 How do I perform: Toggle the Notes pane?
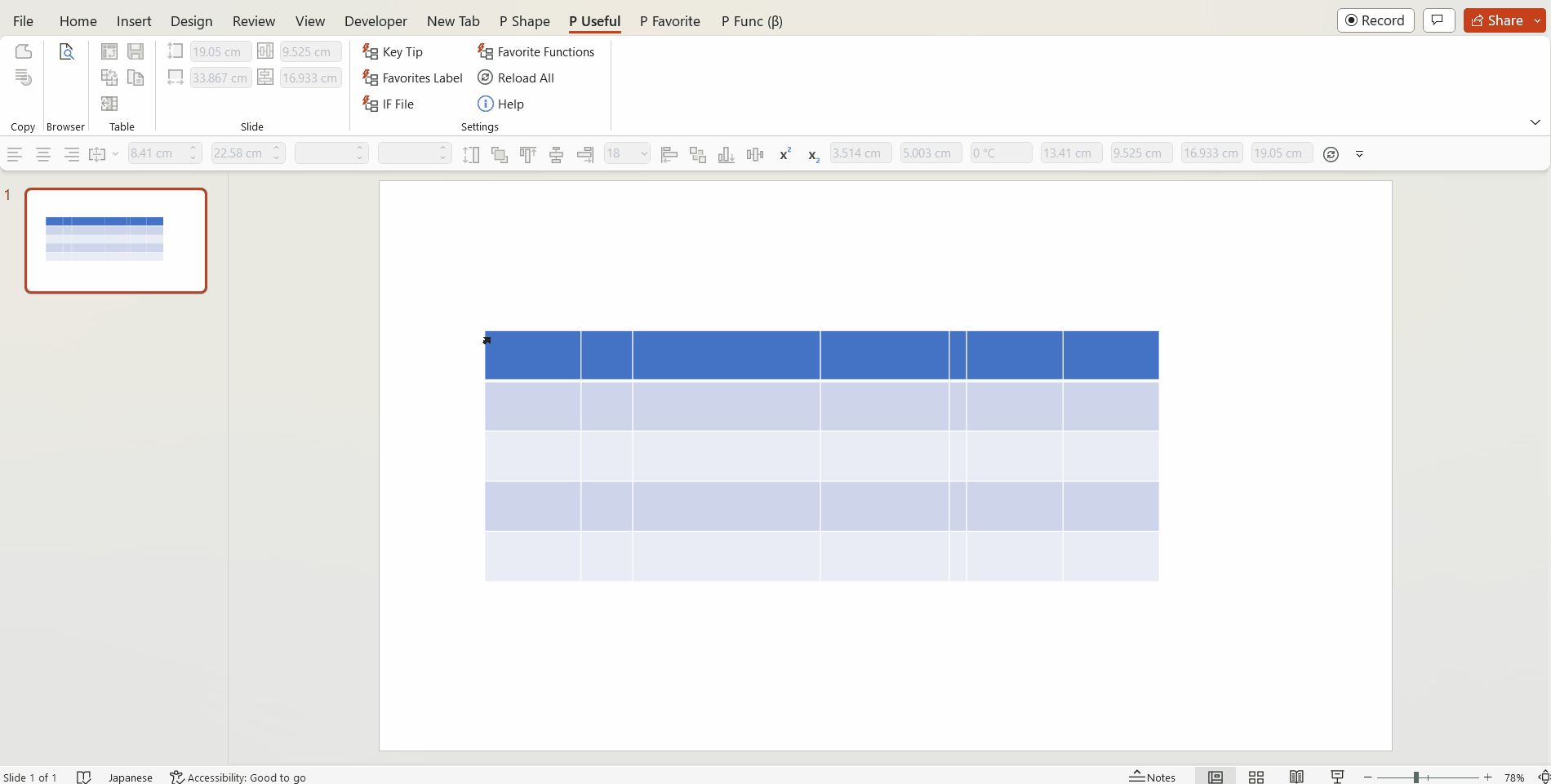click(1153, 777)
